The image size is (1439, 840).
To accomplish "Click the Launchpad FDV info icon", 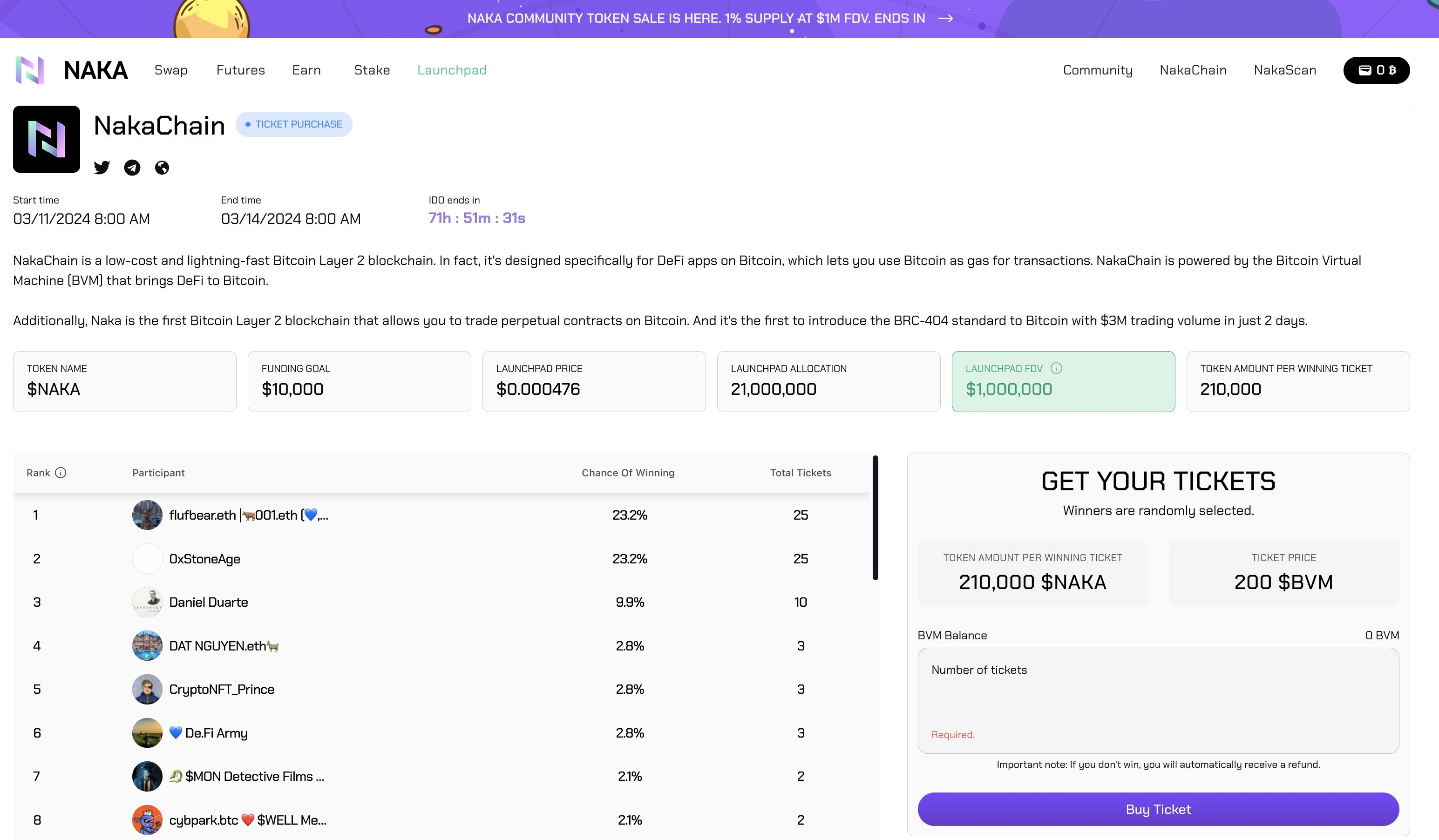I will click(x=1056, y=368).
